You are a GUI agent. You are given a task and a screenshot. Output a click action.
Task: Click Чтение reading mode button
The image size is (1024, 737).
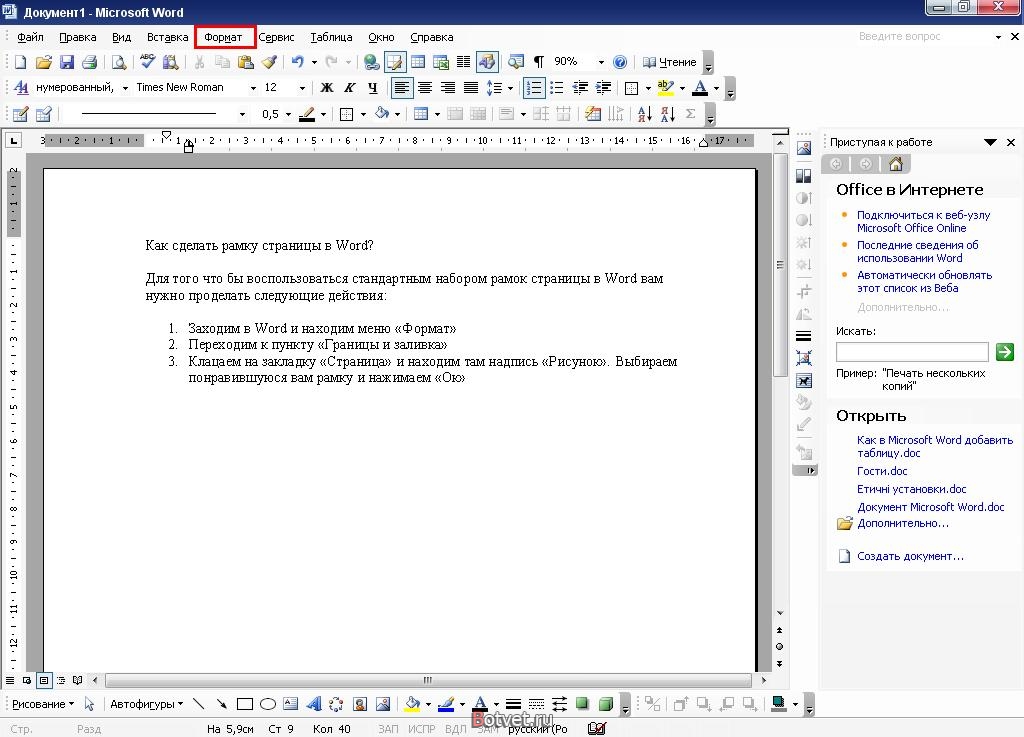click(669, 62)
